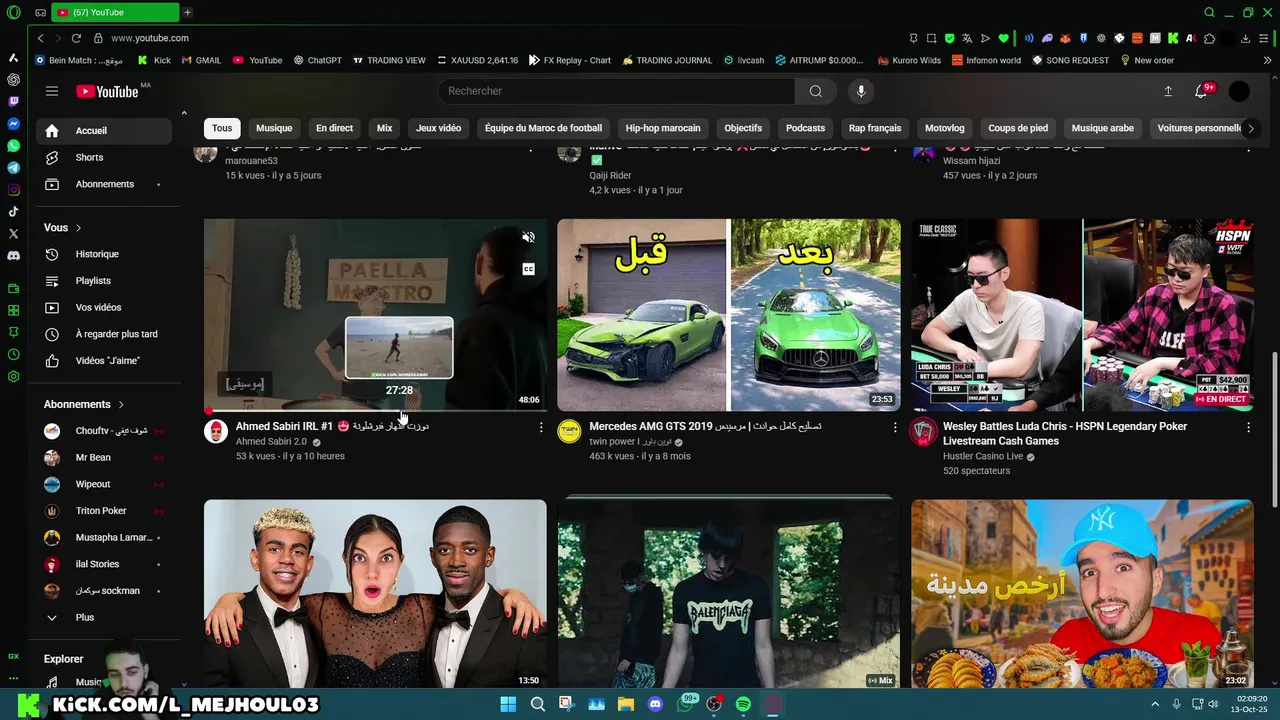Select the Musique filter chip
Image resolution: width=1280 pixels, height=720 pixels.
tap(274, 128)
